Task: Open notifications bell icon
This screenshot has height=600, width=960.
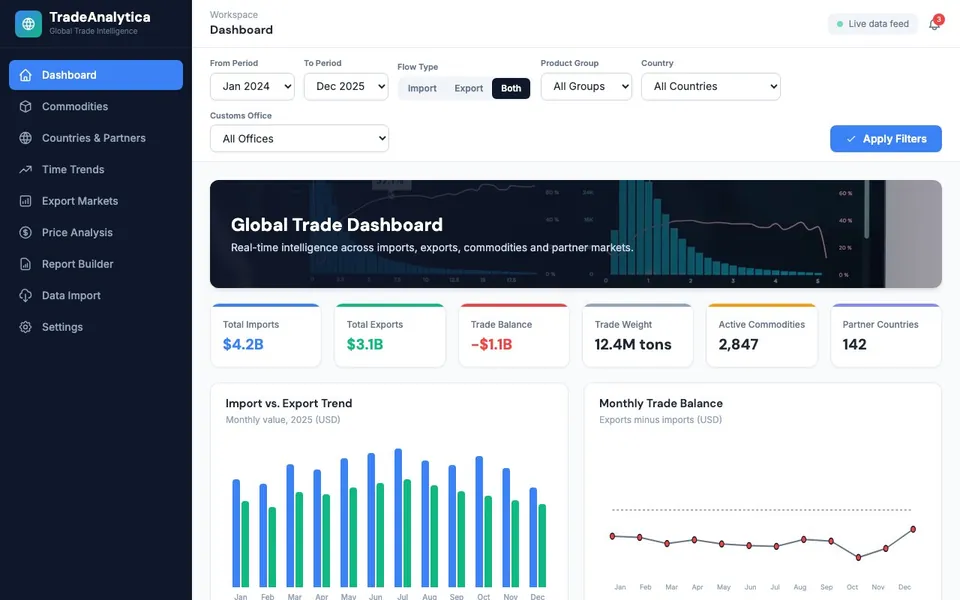Action: point(934,25)
